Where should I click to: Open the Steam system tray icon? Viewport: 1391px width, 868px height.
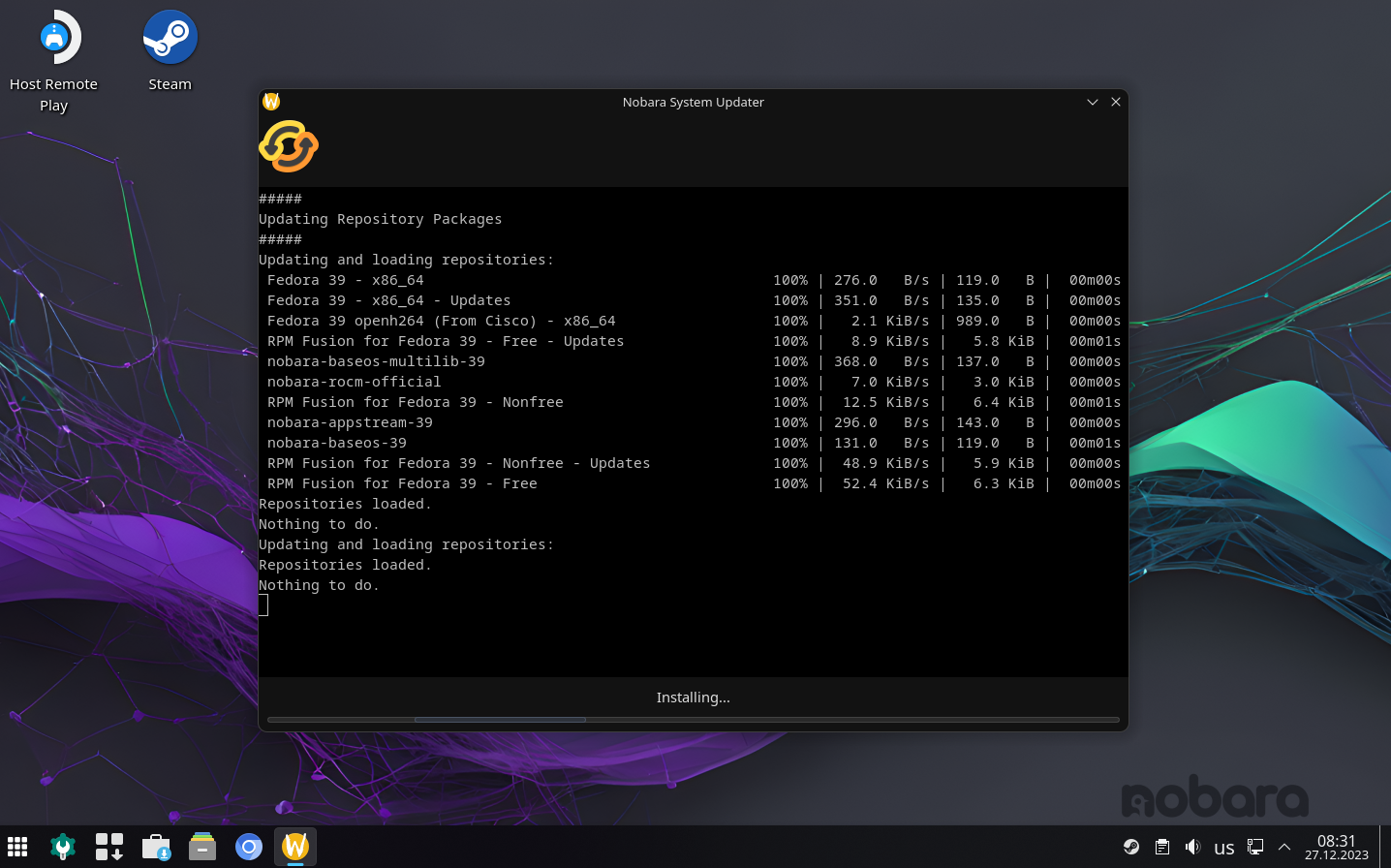pyautogui.click(x=1131, y=847)
